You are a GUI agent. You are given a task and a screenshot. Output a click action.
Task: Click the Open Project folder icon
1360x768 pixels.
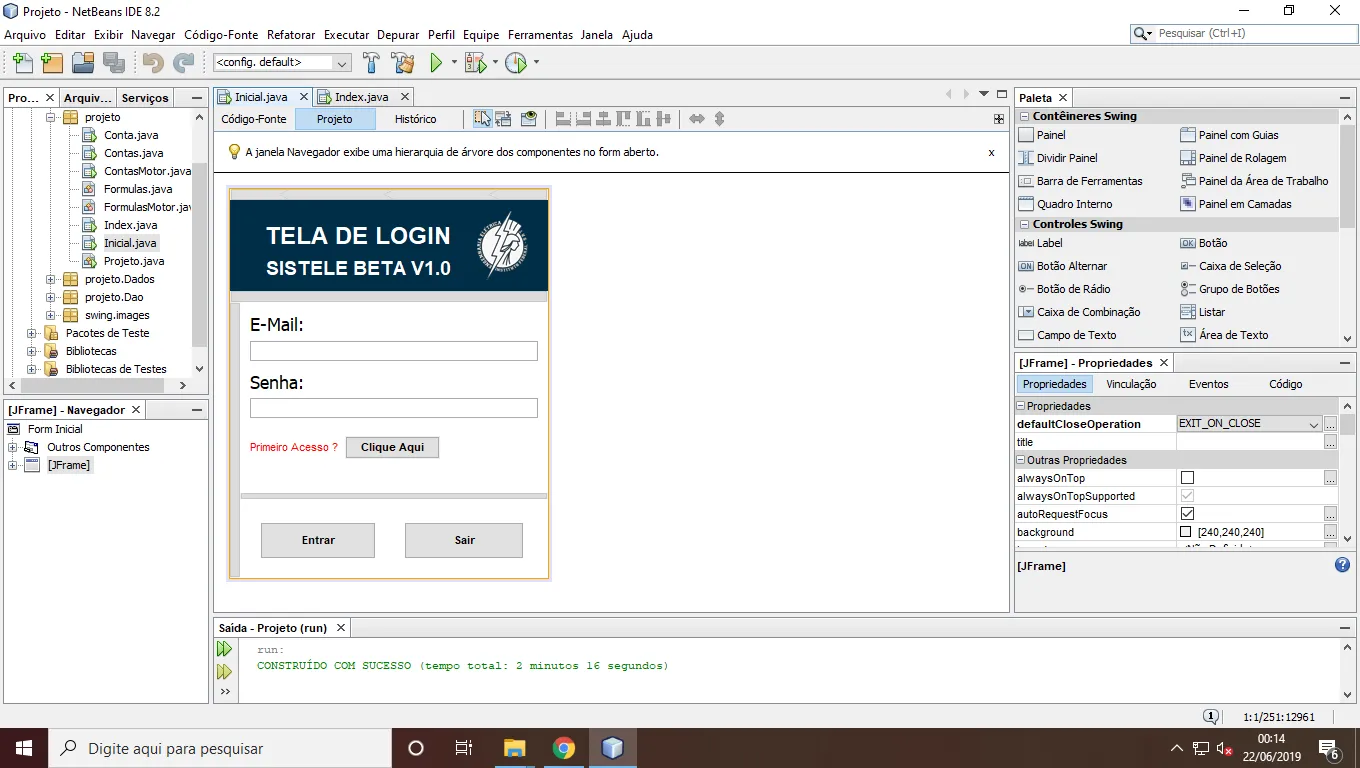tap(83, 63)
